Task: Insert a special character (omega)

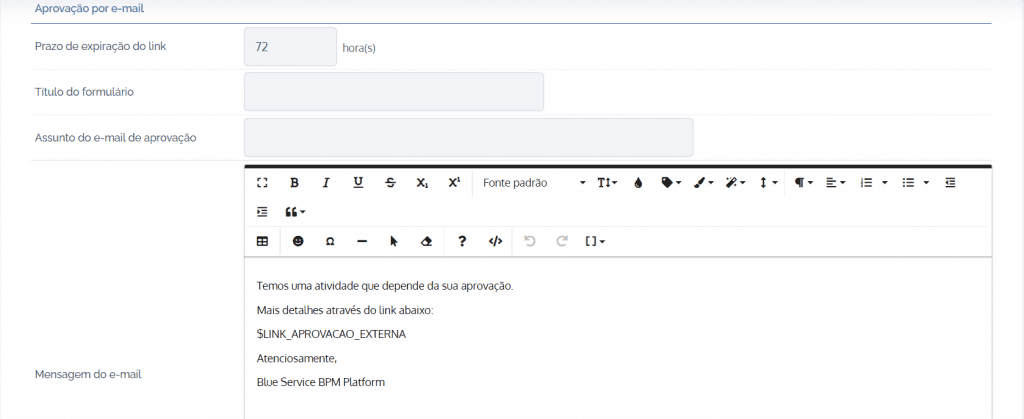Action: tap(330, 241)
